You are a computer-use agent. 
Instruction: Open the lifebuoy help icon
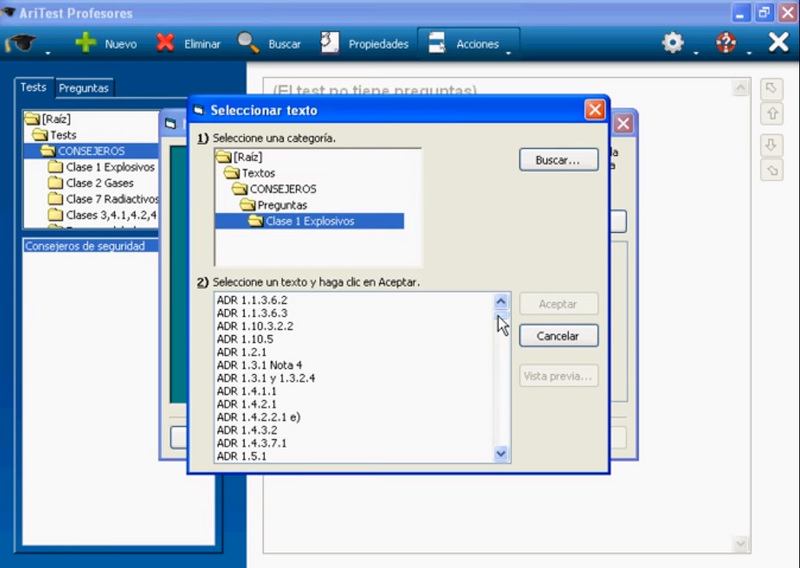tap(726, 43)
